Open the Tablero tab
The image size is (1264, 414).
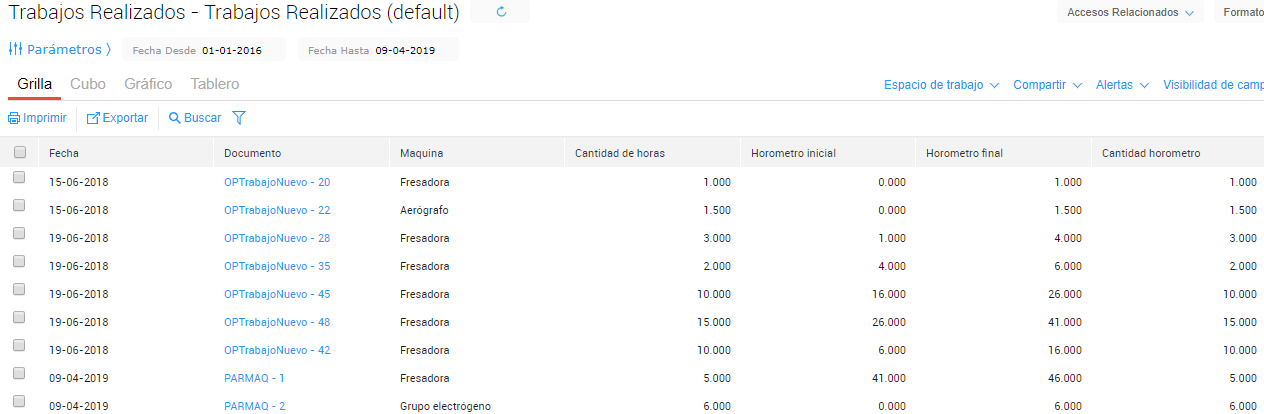tap(214, 84)
